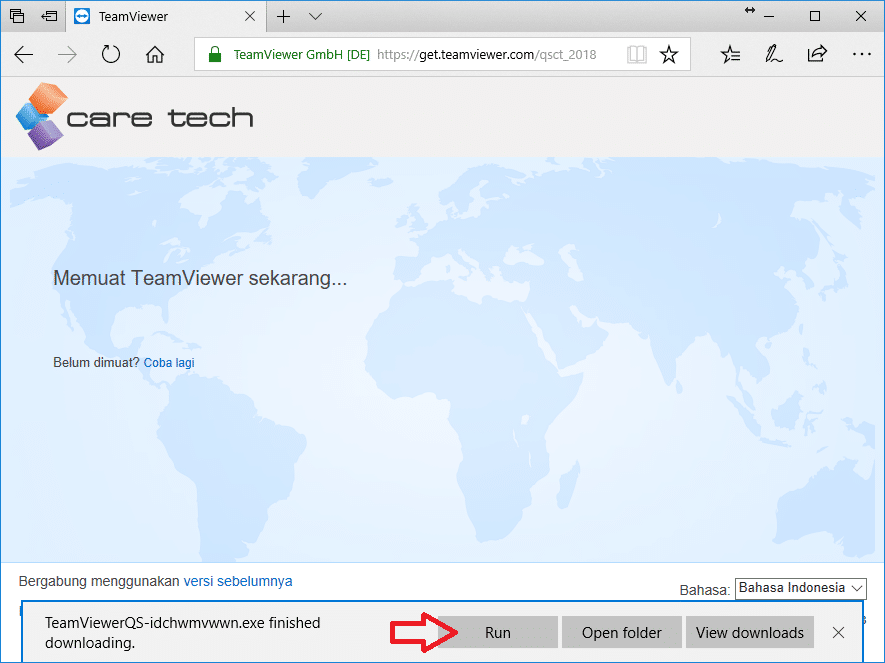Dismiss the download notification bar
The width and height of the screenshot is (885, 663).
pyautogui.click(x=838, y=633)
